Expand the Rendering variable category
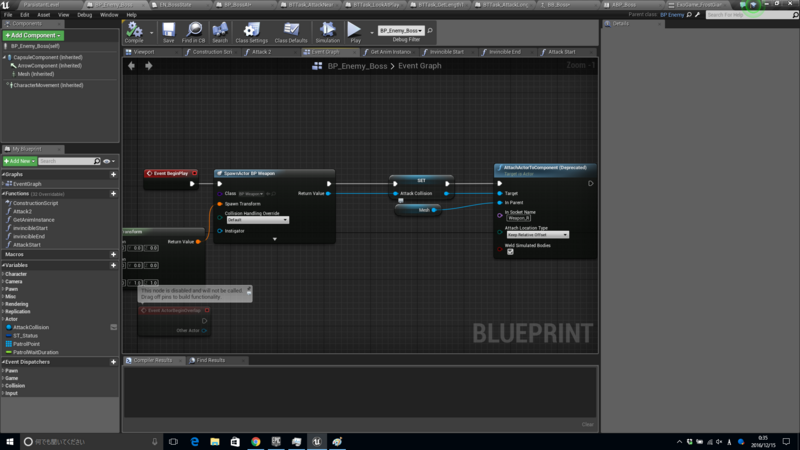This screenshot has height=450, width=800. tap(3, 304)
